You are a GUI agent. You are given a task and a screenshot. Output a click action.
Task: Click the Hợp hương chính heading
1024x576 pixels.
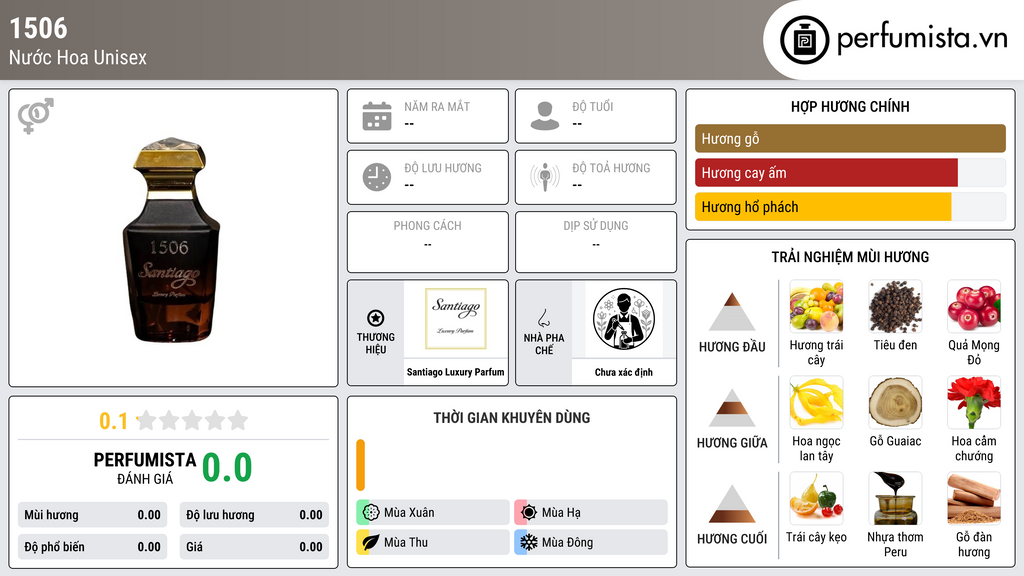click(x=850, y=106)
